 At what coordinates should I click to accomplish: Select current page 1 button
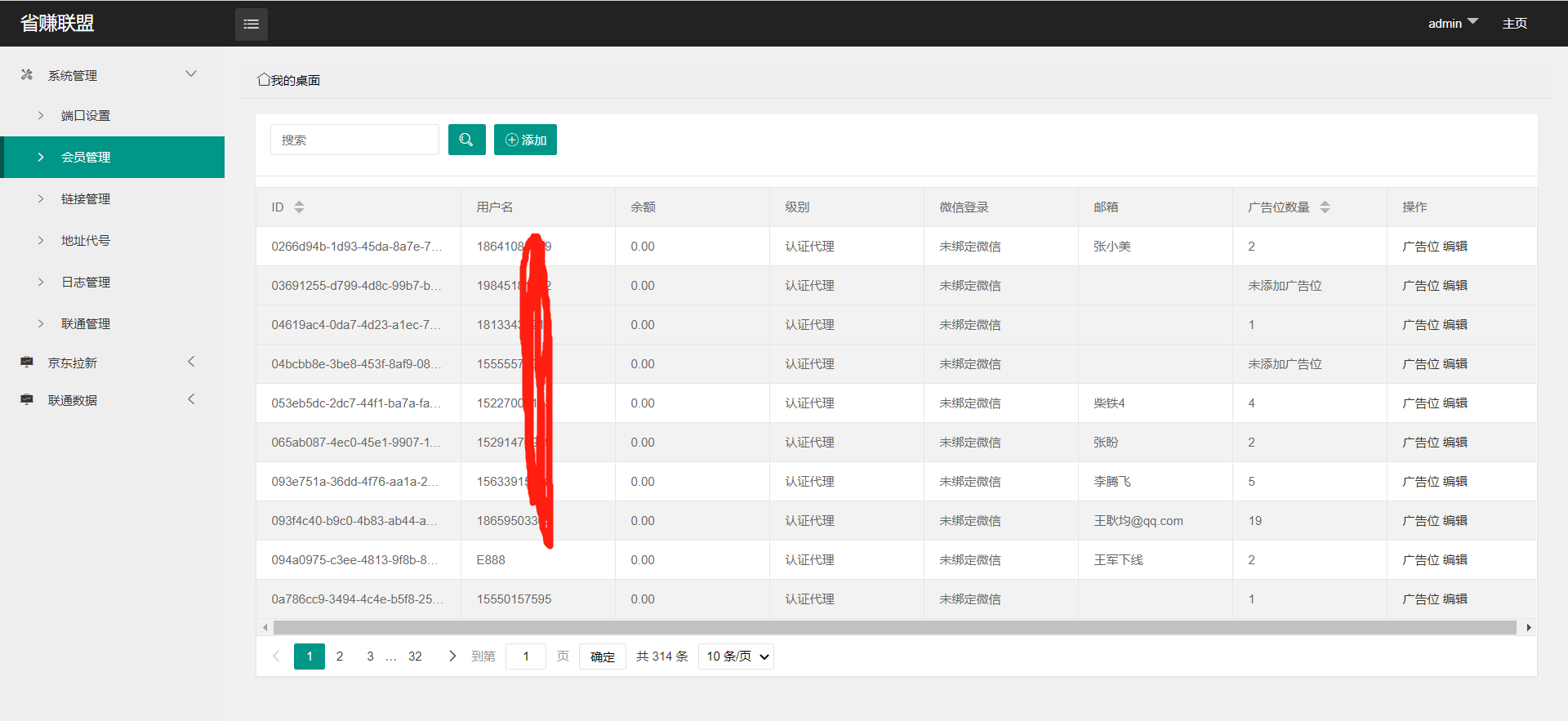310,656
